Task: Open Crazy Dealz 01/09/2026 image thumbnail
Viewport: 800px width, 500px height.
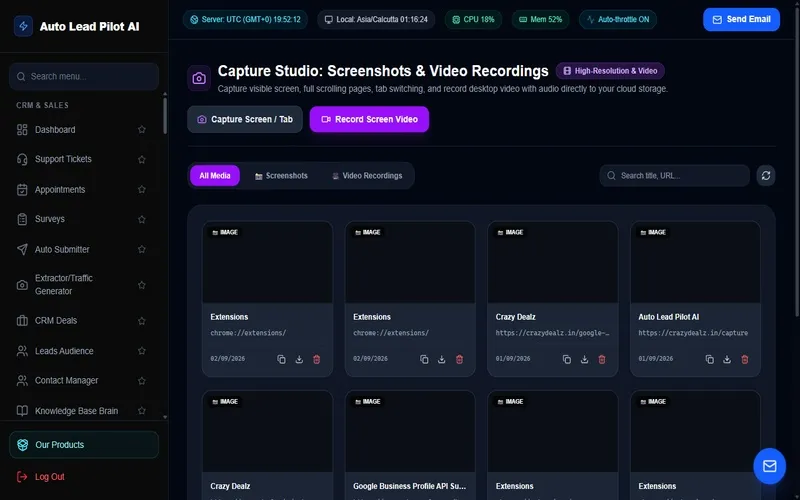Action: tap(553, 262)
